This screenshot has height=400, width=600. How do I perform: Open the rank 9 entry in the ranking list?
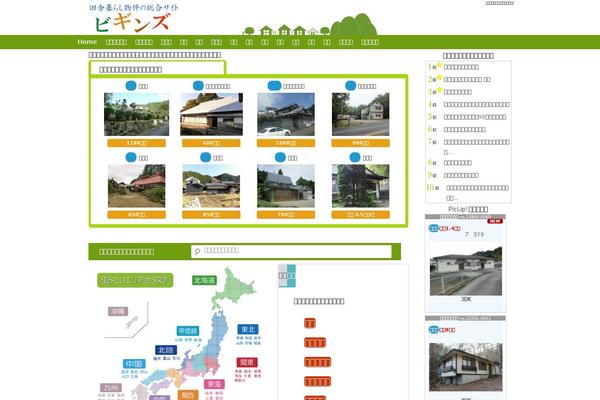pyautogui.click(x=461, y=175)
